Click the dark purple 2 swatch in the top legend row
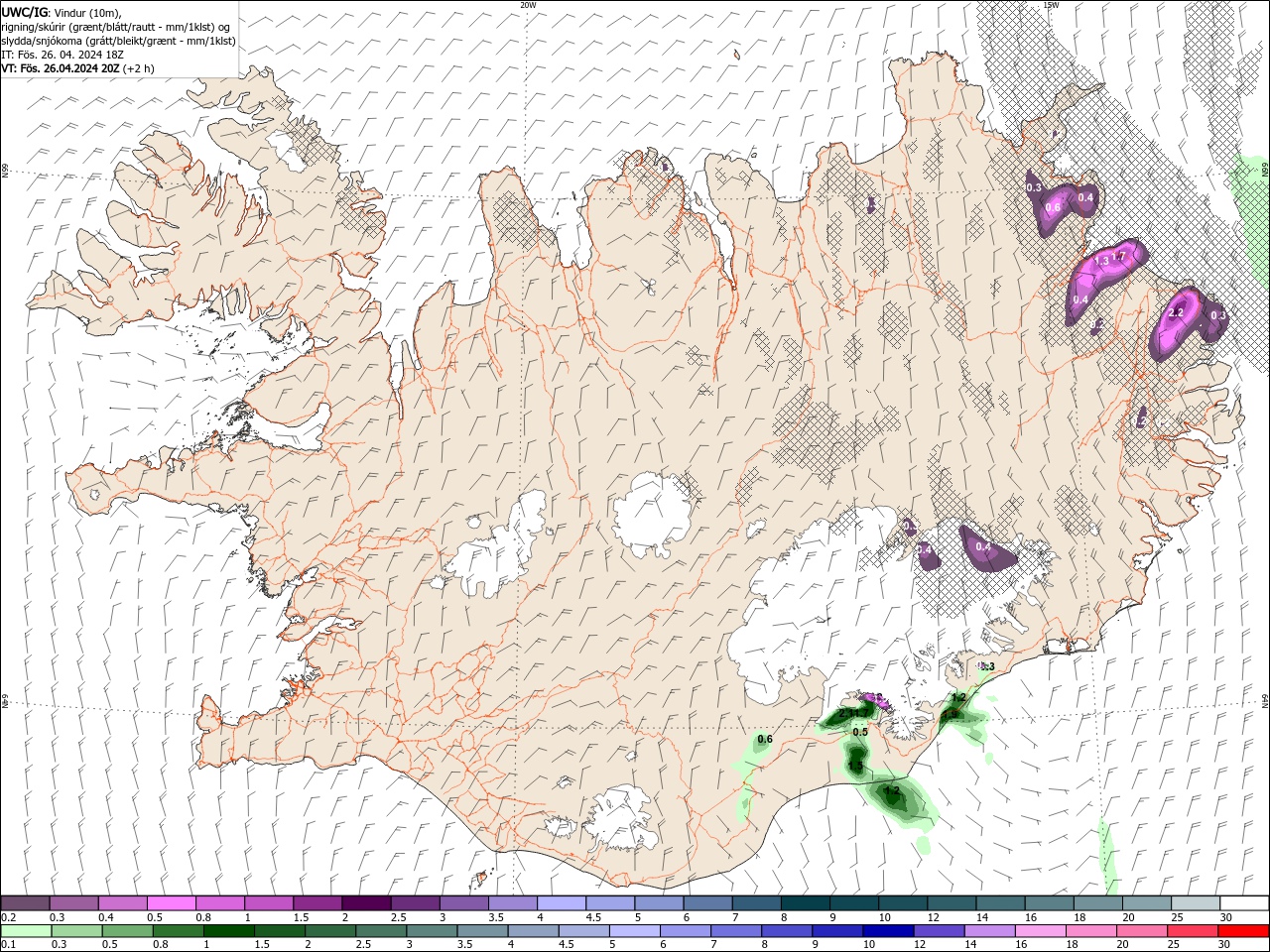The image size is (1270, 952). point(366,902)
